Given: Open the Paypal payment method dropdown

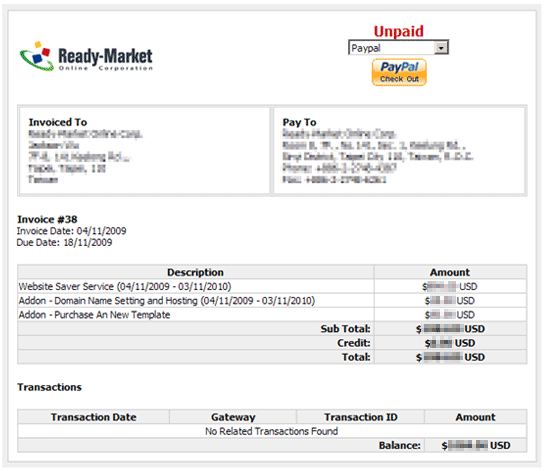Looking at the screenshot, I should pos(398,48).
